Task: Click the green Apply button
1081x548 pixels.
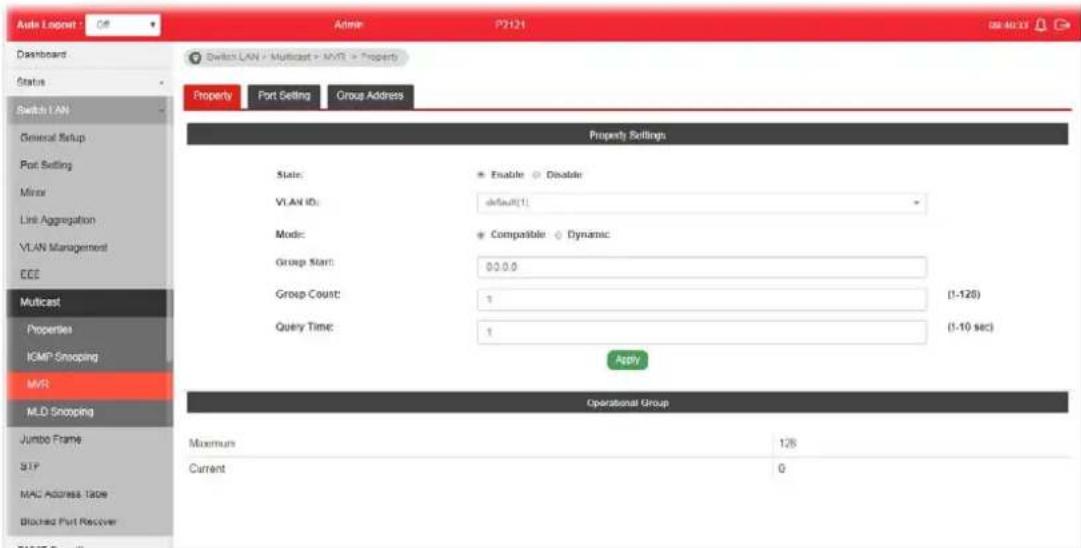Action: point(627,360)
